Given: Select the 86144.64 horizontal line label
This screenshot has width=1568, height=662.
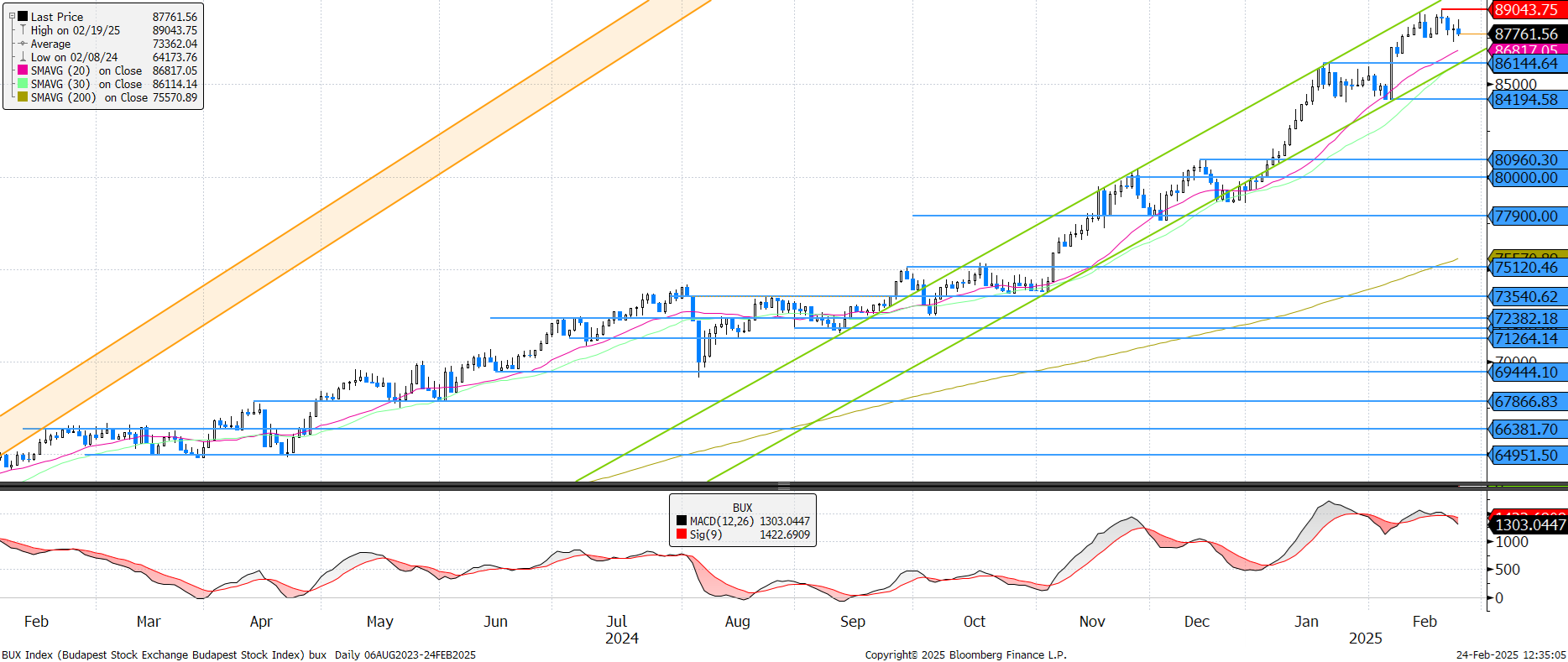Looking at the screenshot, I should tap(1527, 63).
